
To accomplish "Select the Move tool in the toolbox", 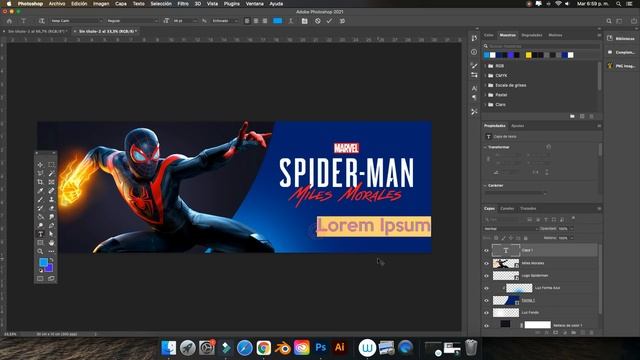I will (x=40, y=164).
